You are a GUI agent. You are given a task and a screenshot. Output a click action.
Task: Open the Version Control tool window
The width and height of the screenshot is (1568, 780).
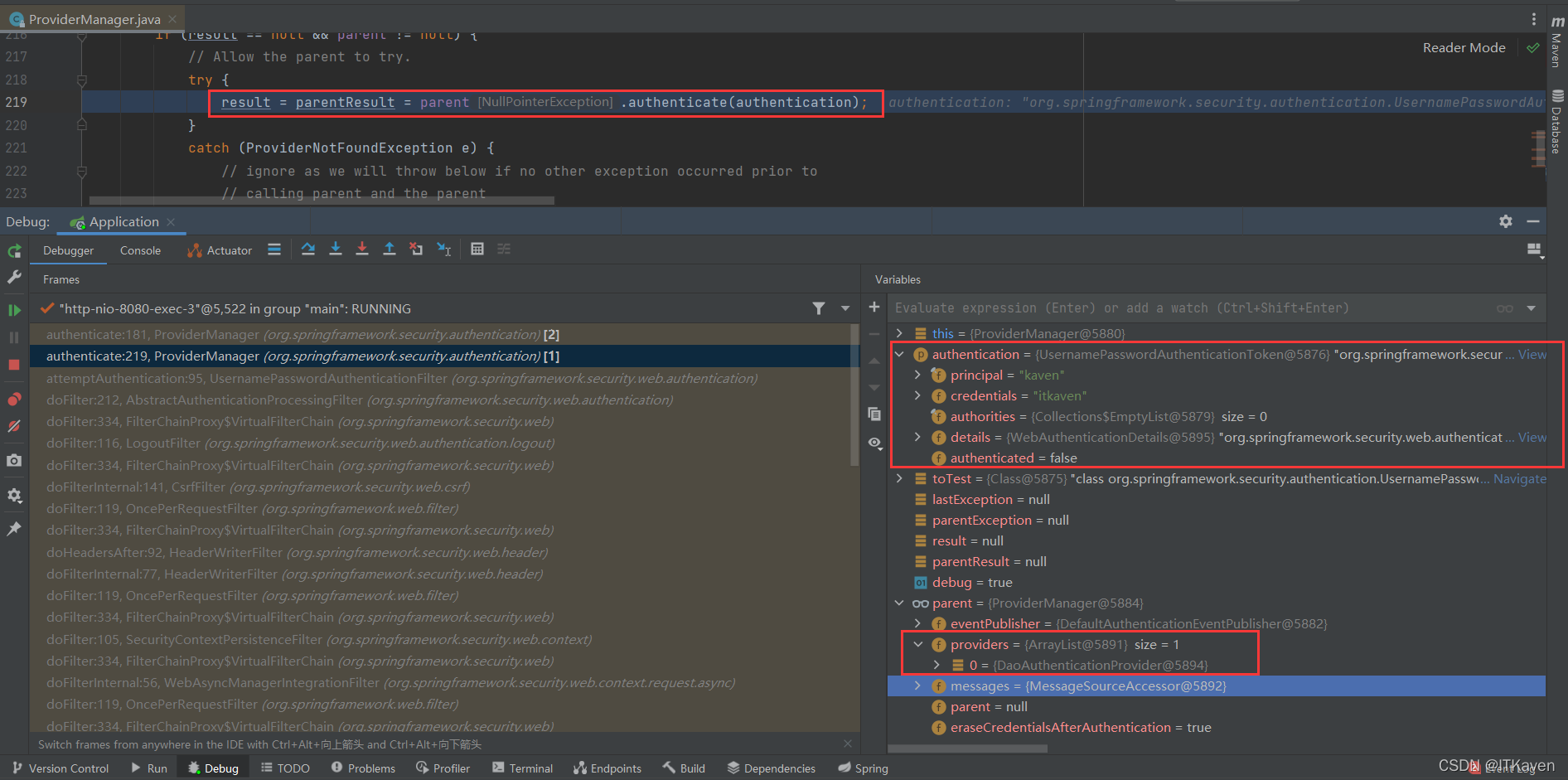60,768
